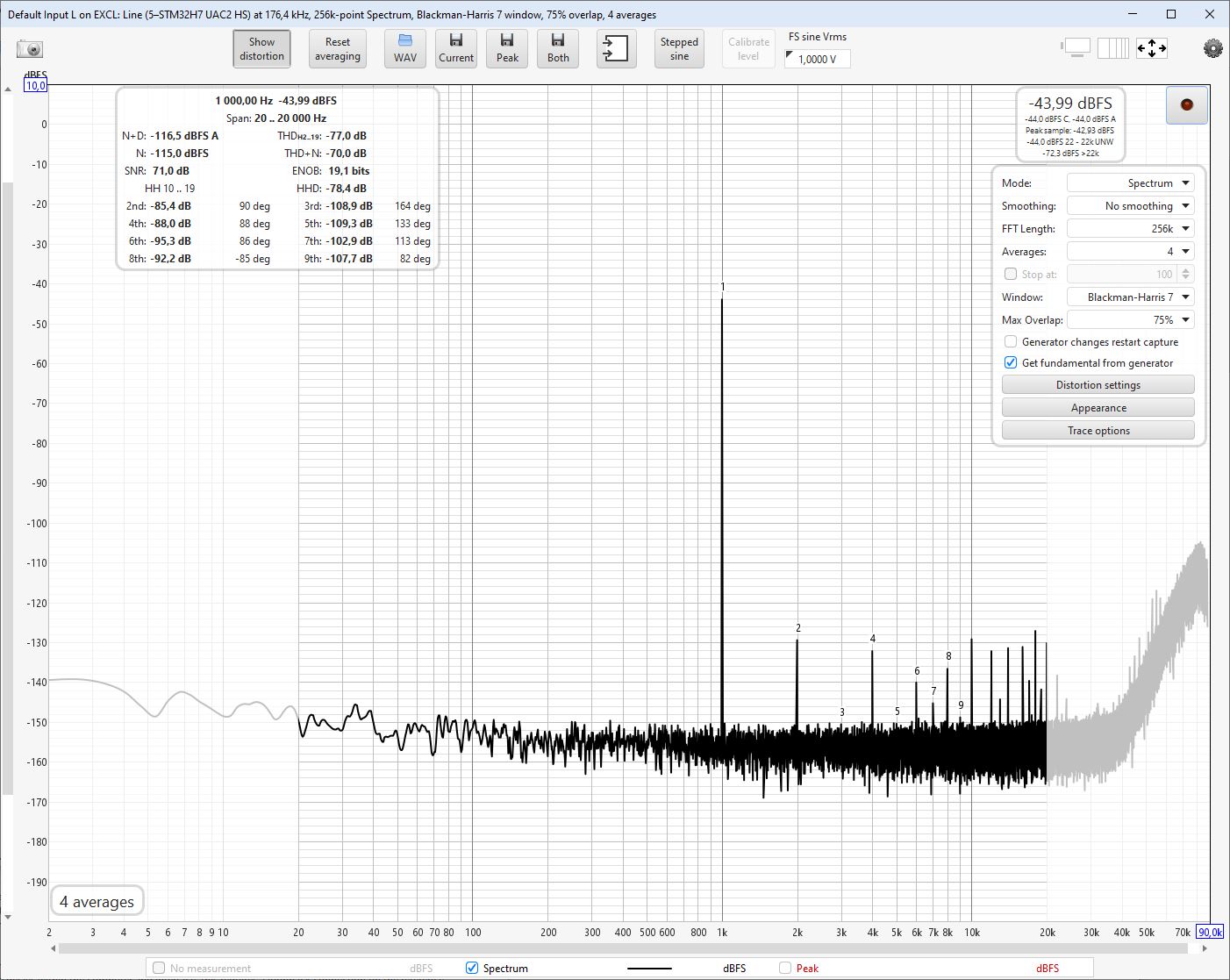Capture graph image with camera icon
This screenshot has width=1230, height=980.
click(30, 49)
